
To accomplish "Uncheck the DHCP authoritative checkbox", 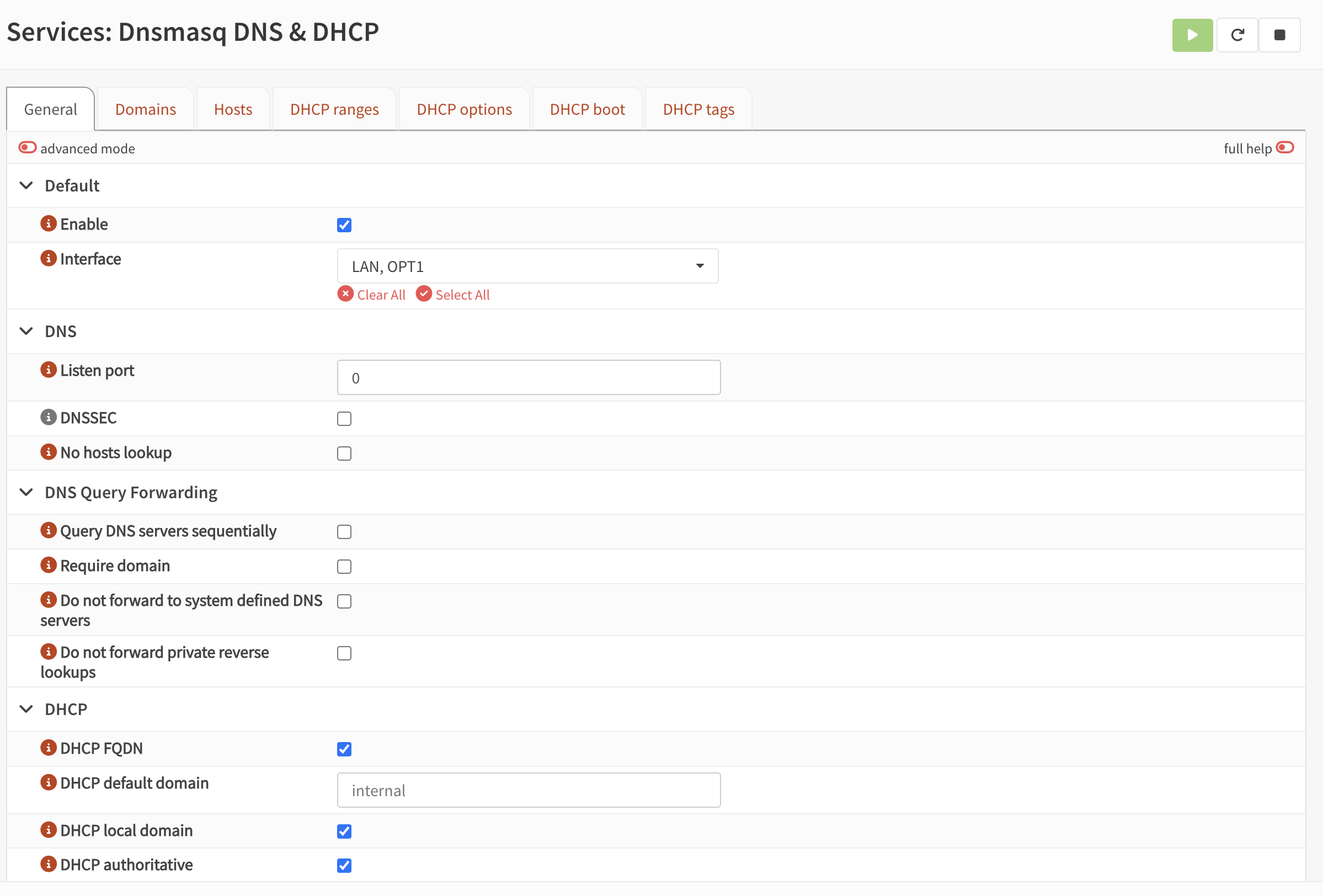I will [x=344, y=865].
